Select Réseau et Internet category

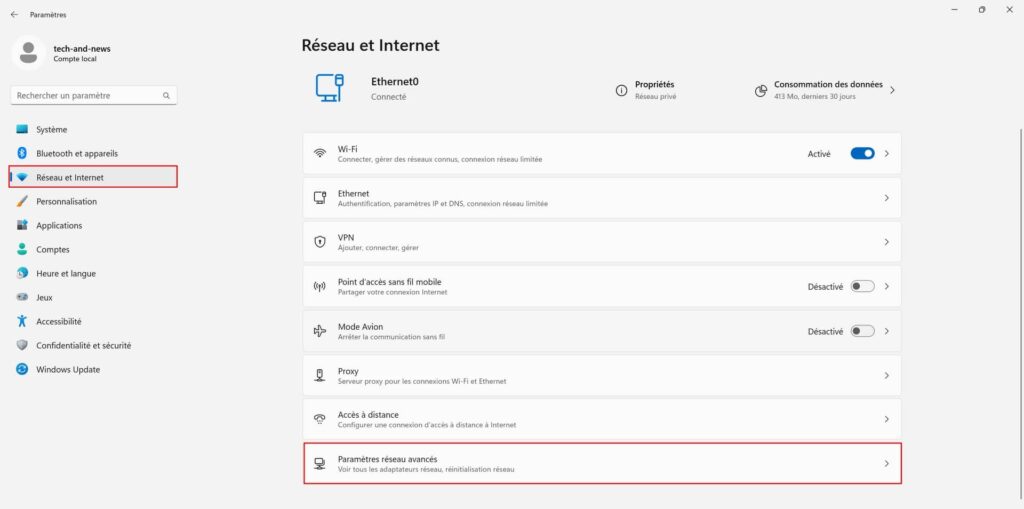[93, 177]
